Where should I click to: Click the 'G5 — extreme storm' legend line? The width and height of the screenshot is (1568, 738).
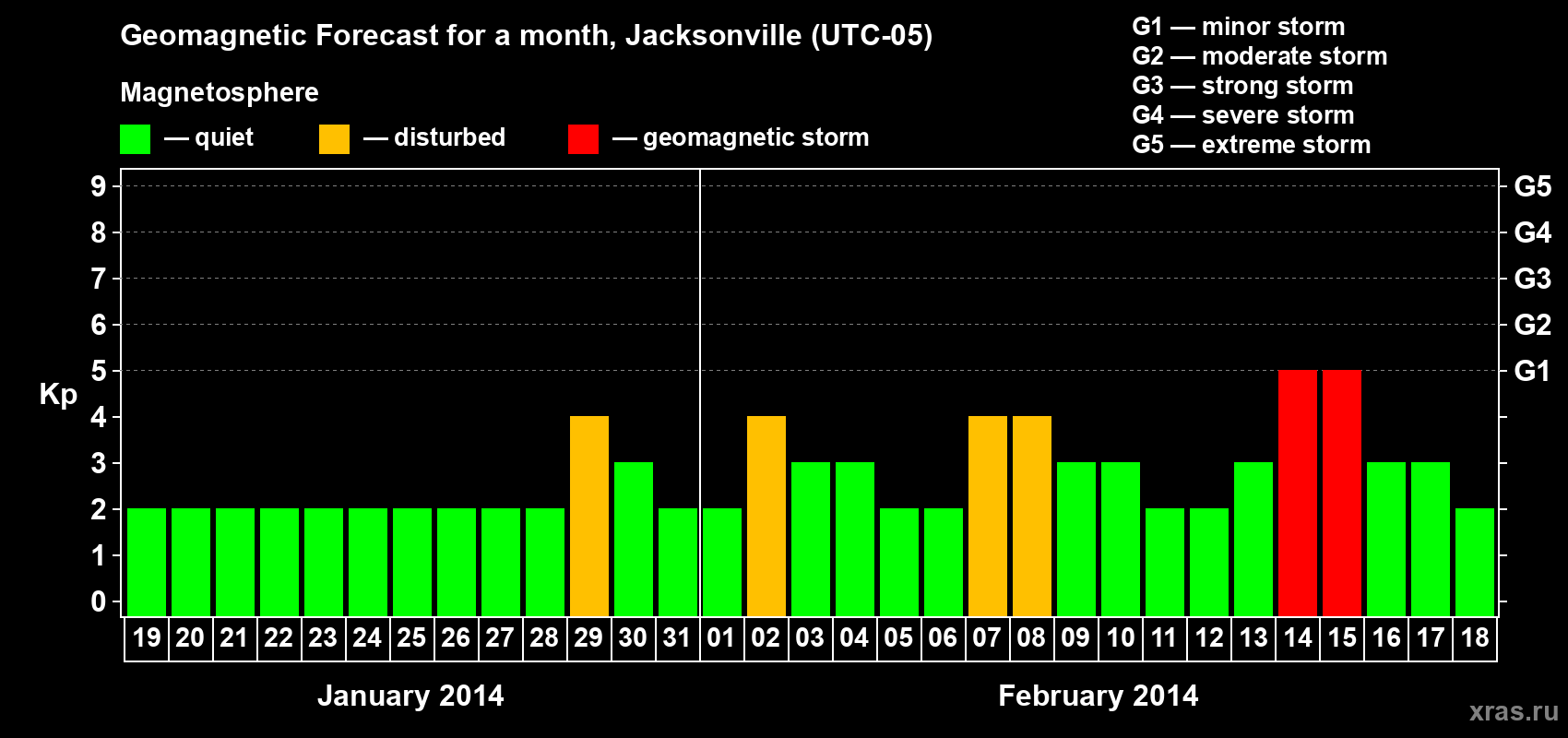point(1252,145)
